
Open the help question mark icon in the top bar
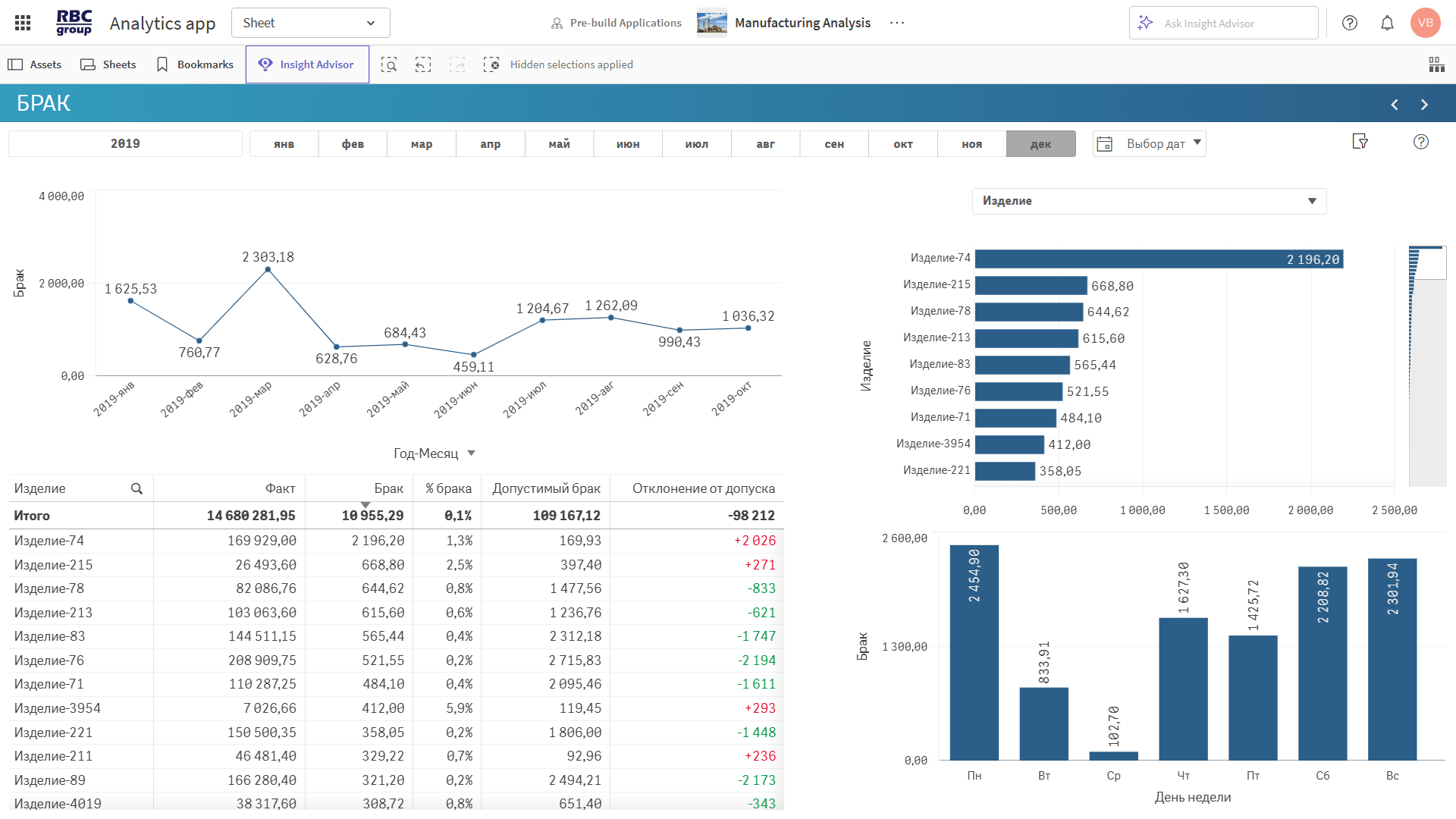(x=1350, y=23)
